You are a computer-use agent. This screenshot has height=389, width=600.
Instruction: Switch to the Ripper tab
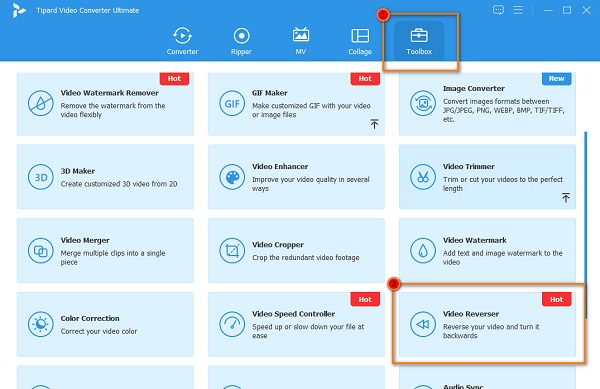click(241, 41)
